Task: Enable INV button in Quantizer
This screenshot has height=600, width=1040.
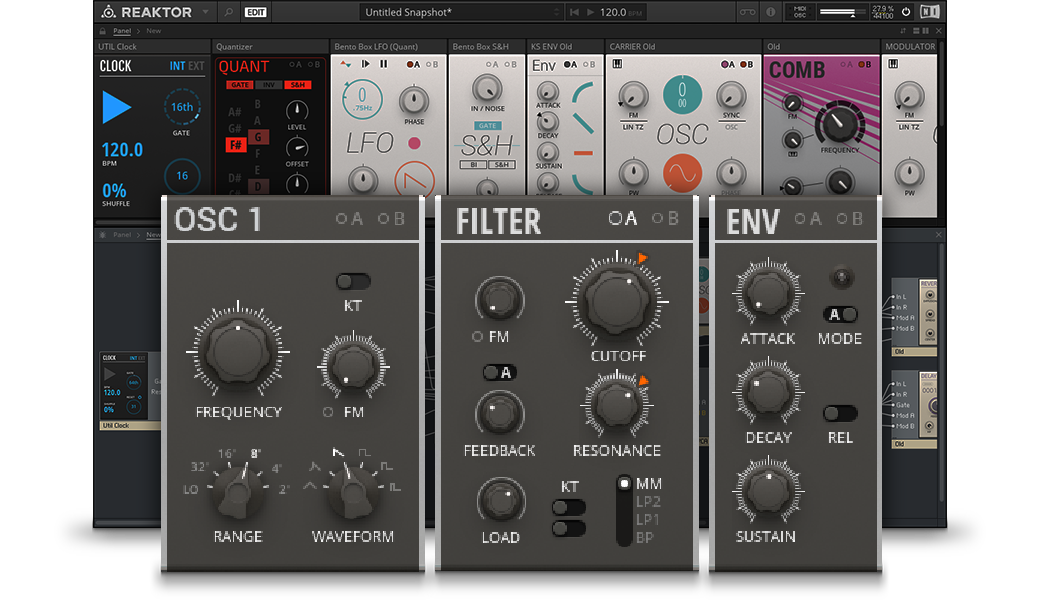Action: pyautogui.click(x=269, y=85)
